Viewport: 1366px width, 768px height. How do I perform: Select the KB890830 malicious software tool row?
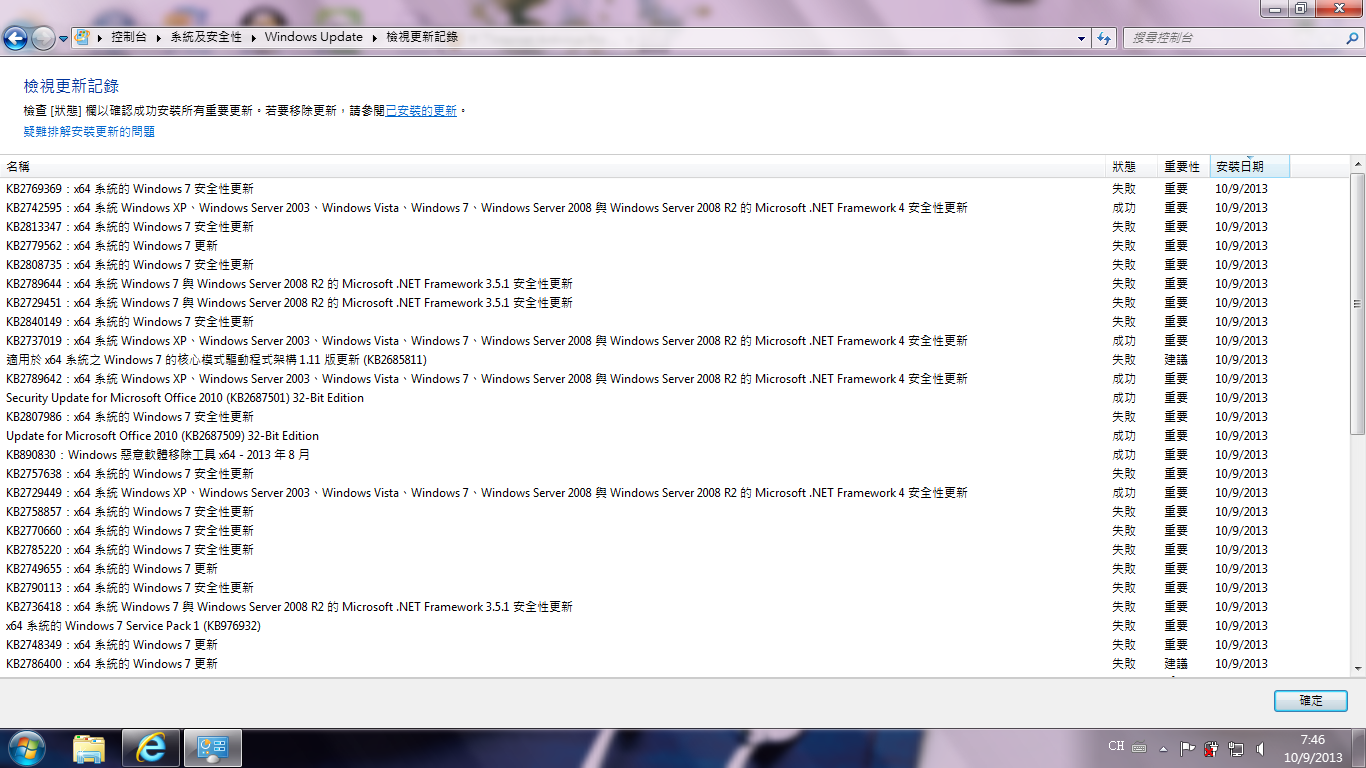pos(675,454)
